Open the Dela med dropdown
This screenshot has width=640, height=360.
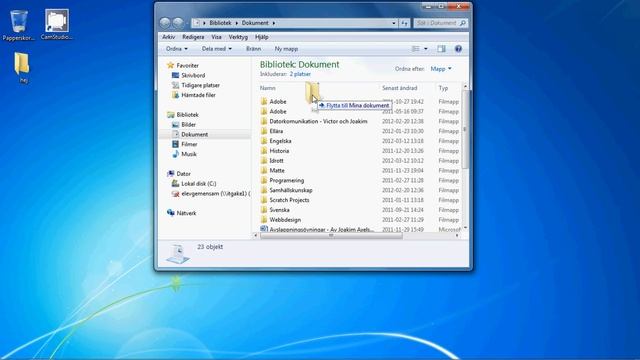coord(217,49)
